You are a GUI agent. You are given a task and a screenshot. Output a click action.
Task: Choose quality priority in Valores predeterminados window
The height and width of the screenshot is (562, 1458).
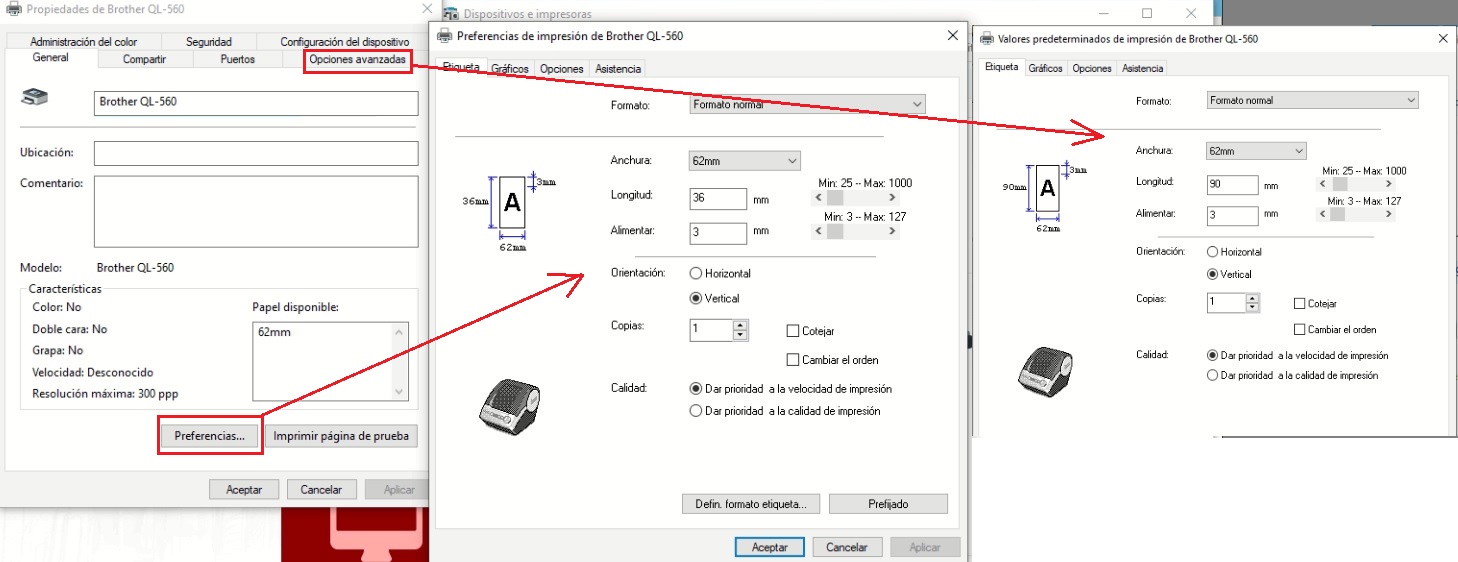point(1213,376)
